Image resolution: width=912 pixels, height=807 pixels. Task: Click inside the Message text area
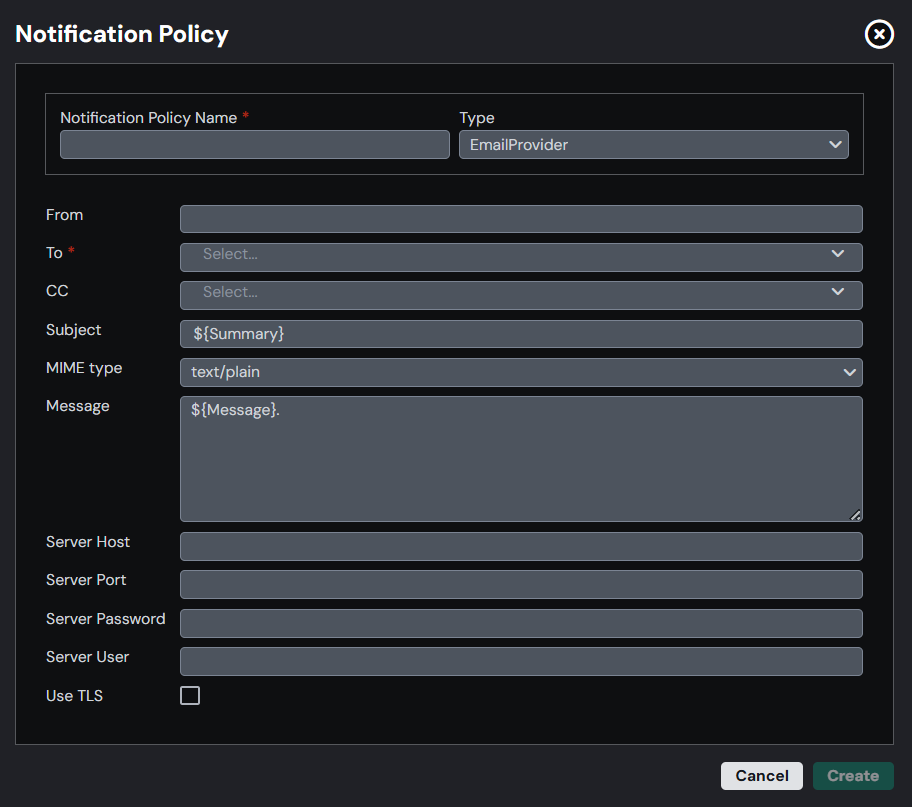coord(521,458)
